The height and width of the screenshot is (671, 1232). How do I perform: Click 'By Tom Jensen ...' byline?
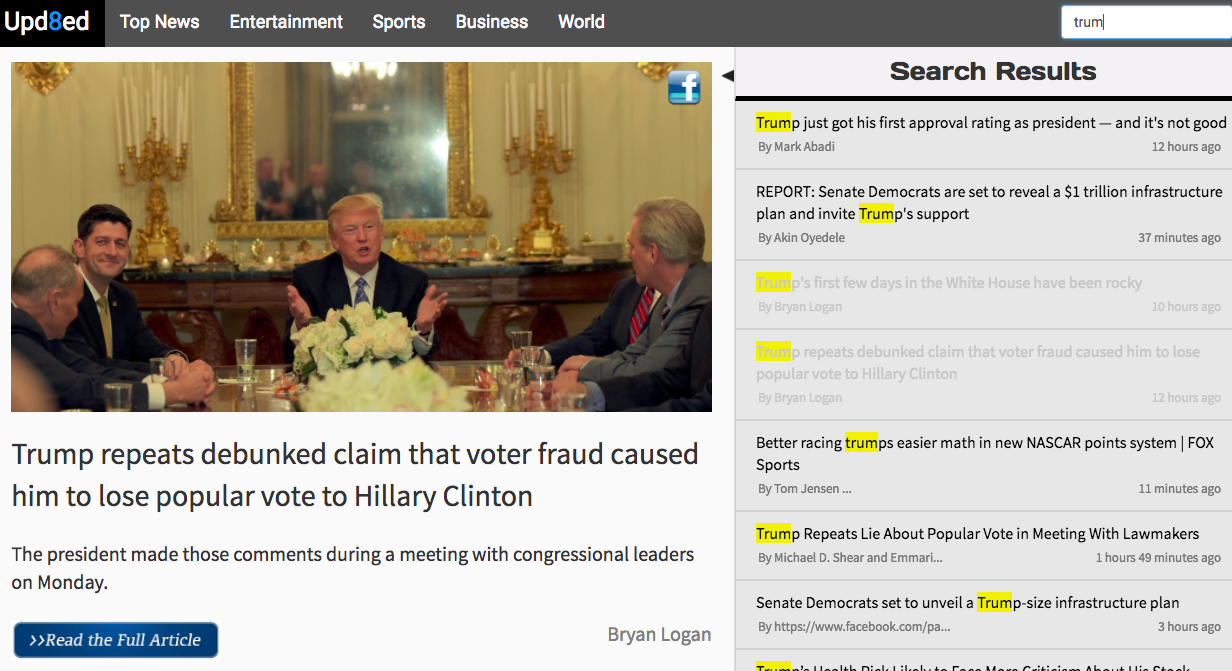(x=804, y=489)
